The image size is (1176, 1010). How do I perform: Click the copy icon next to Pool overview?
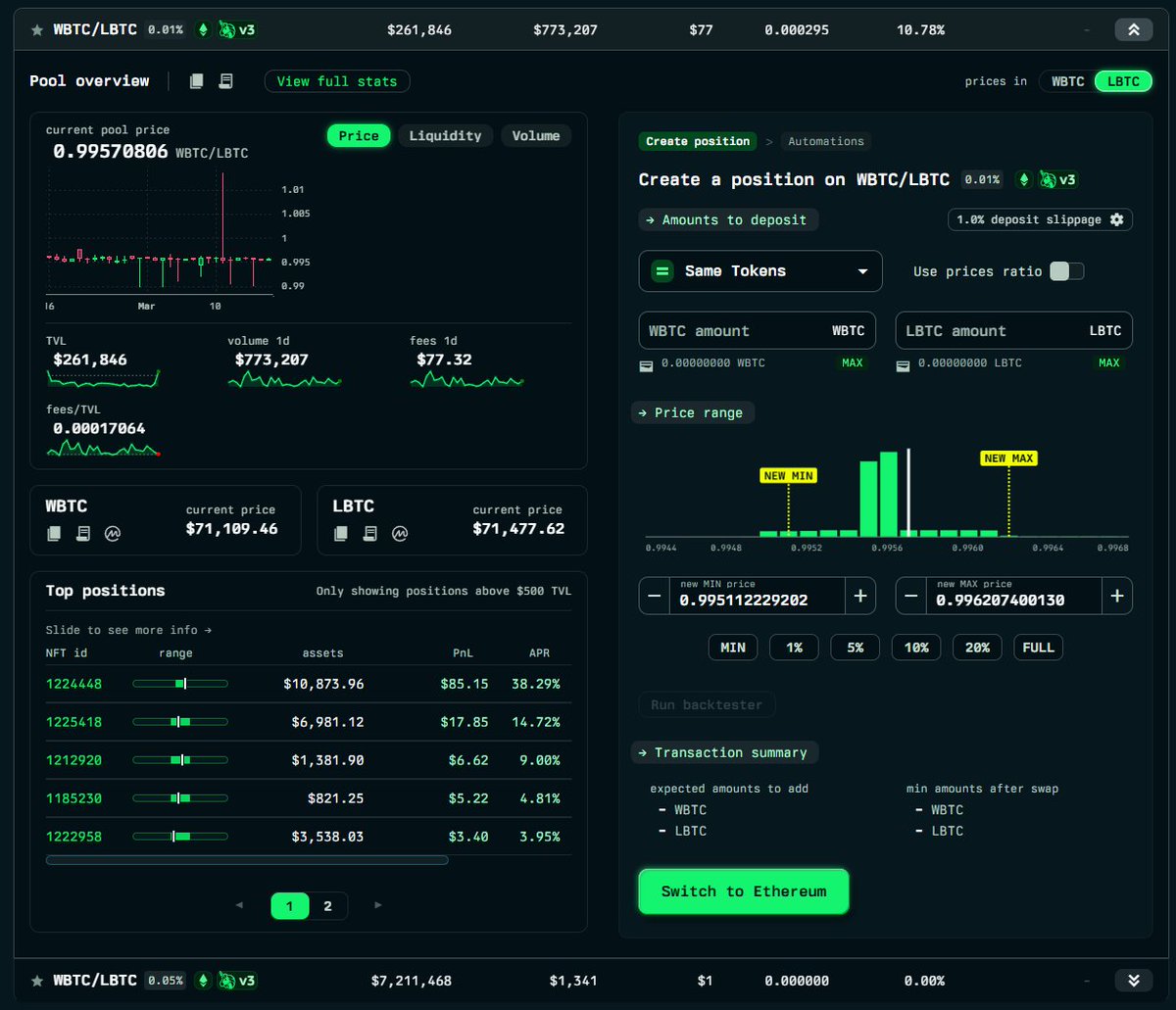point(195,80)
